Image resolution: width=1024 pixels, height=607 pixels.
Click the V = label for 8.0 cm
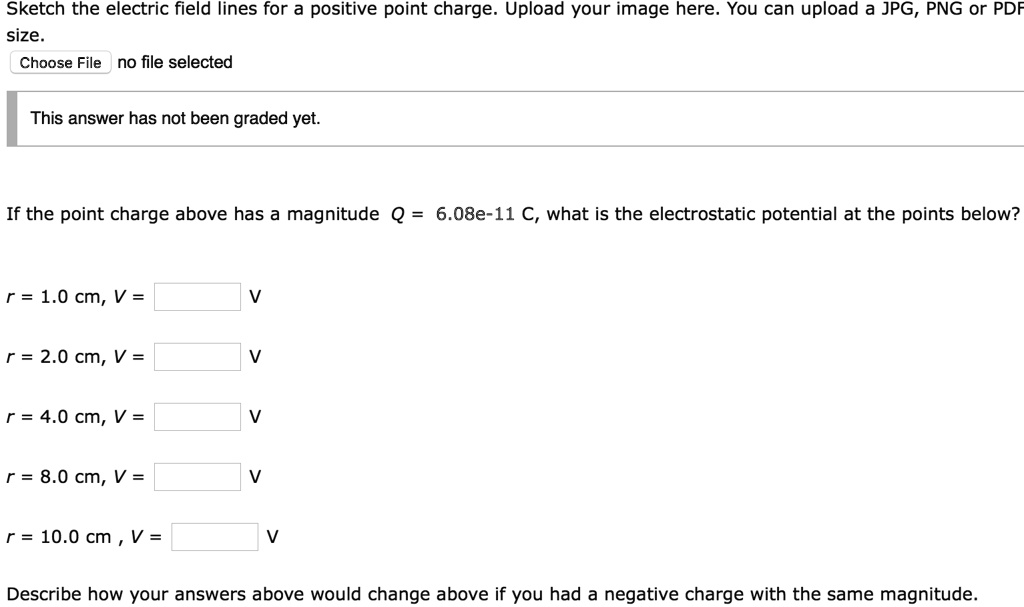128,477
